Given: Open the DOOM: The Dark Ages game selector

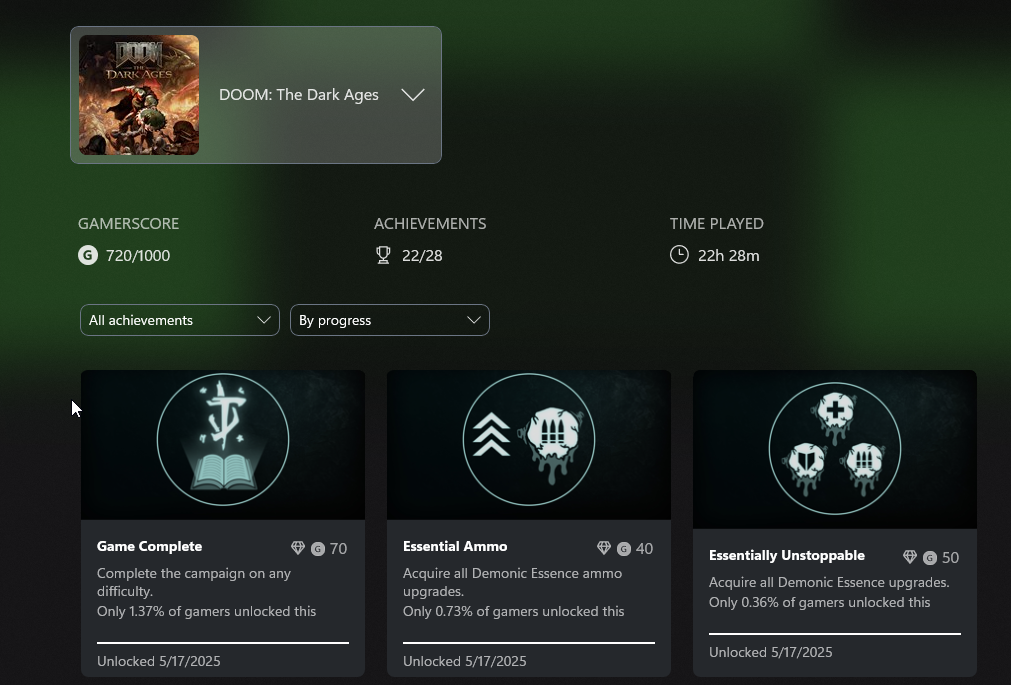Looking at the screenshot, I should pyautogui.click(x=256, y=95).
